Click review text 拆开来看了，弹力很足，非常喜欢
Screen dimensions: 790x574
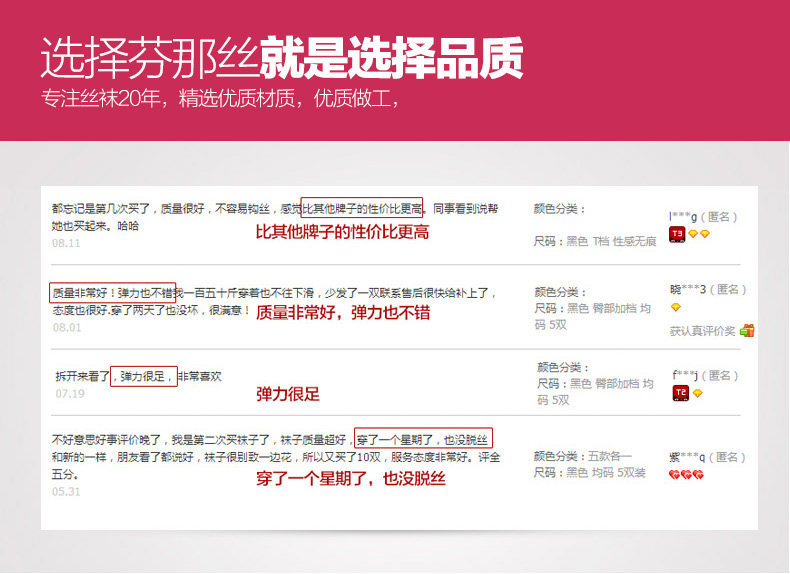point(139,376)
